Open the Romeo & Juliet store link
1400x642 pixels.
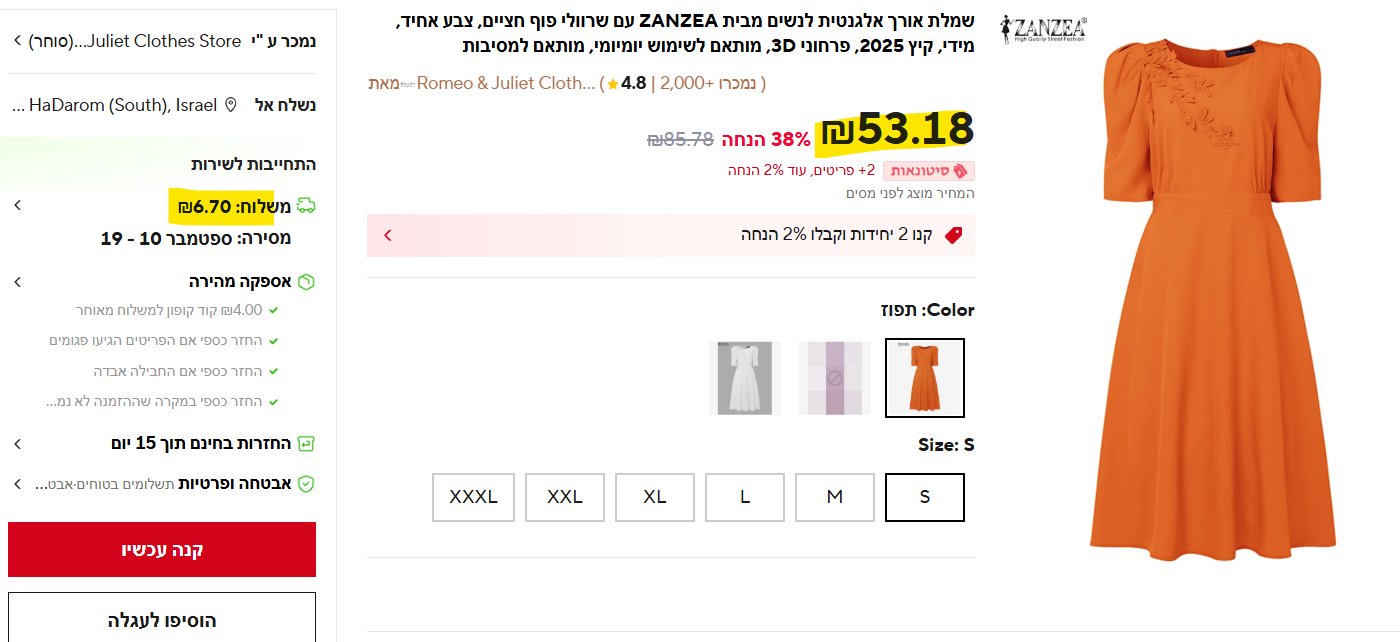pyautogui.click(x=505, y=83)
